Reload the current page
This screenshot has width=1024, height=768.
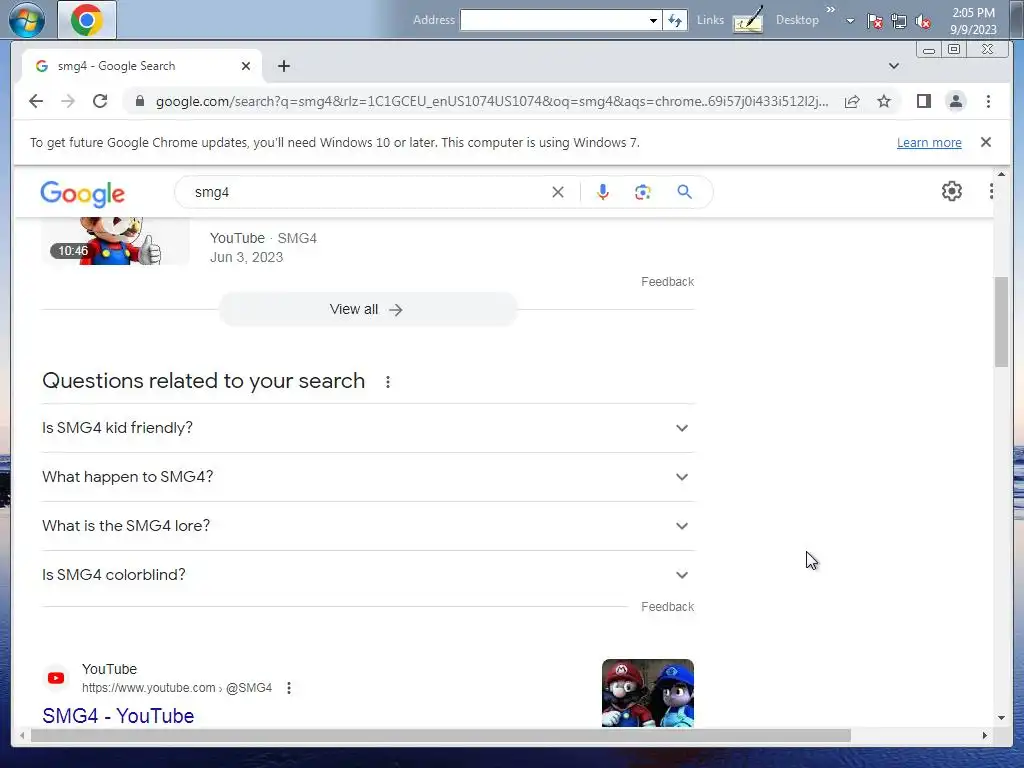coord(100,101)
